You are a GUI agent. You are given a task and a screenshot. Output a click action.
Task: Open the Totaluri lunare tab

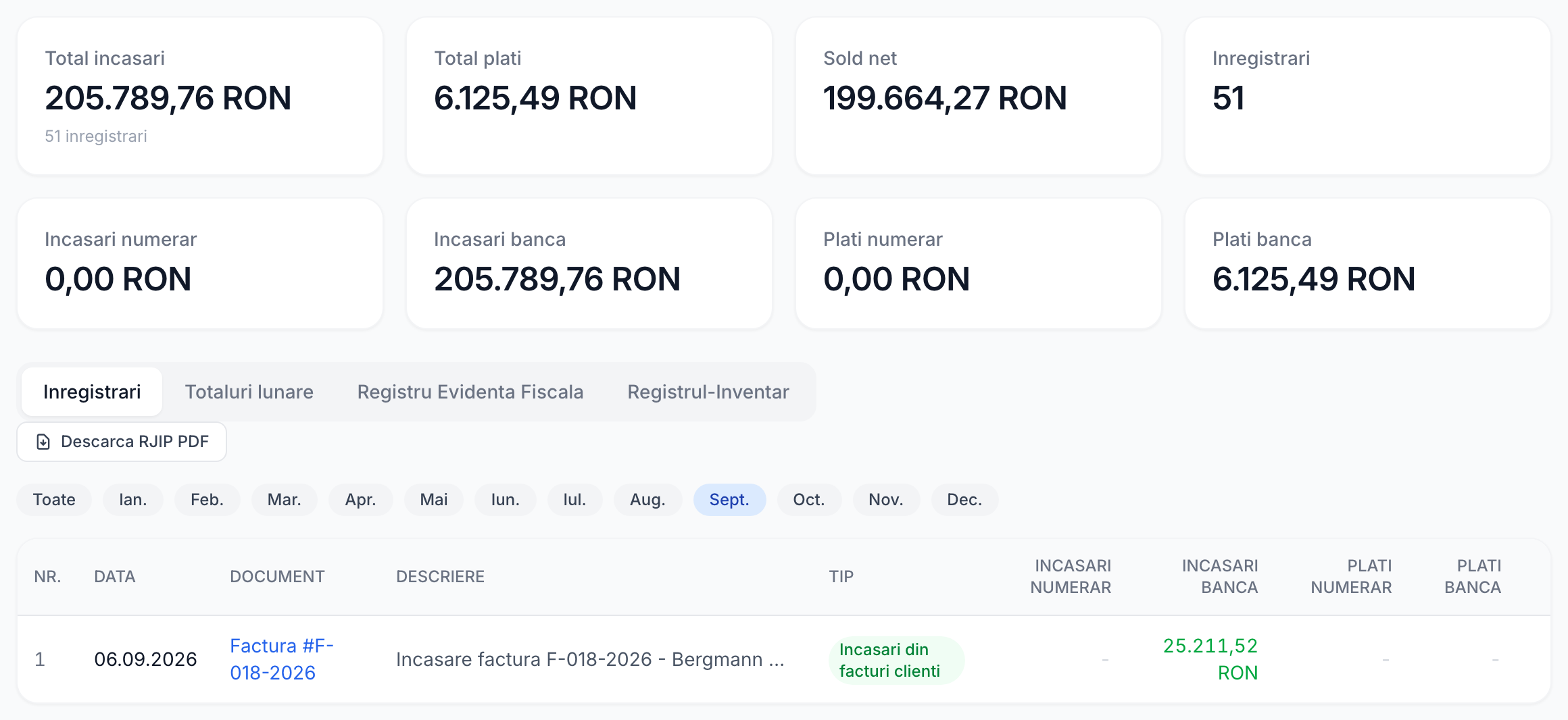tap(249, 392)
